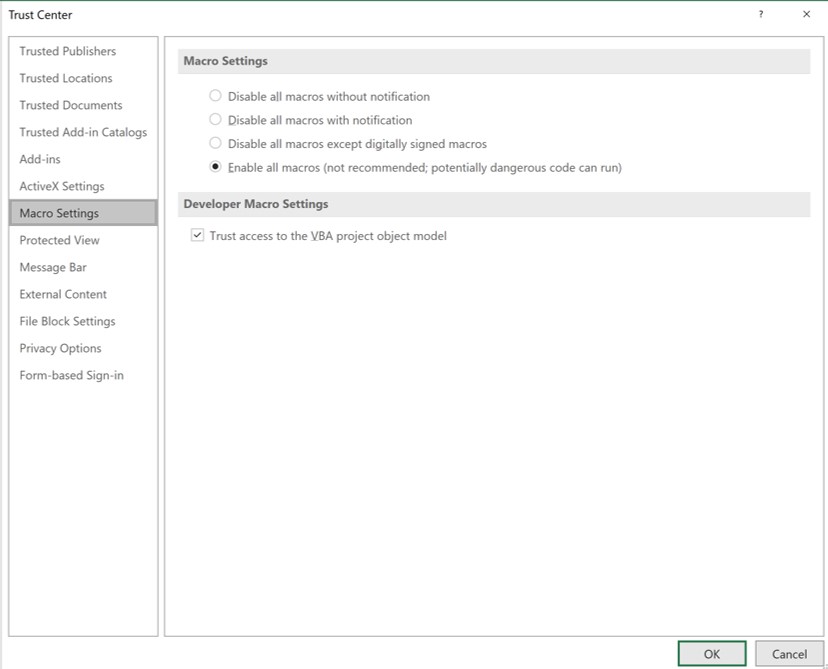Toggle Trust access to VBA project object model
Viewport: 828px width, 669px height.
[197, 235]
